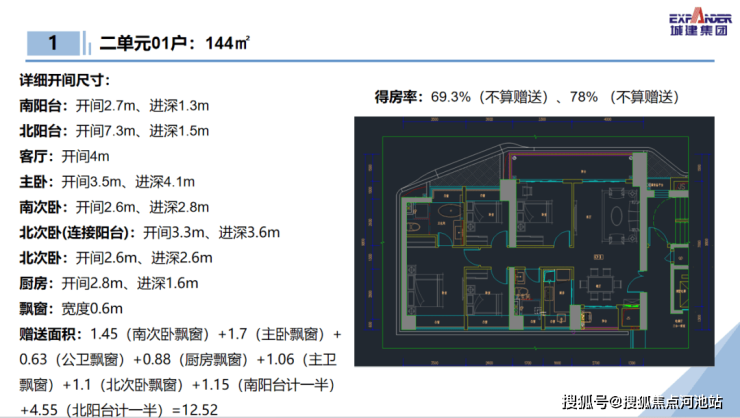Click the 赠送面积 label
The image size is (740, 418).
(47, 334)
